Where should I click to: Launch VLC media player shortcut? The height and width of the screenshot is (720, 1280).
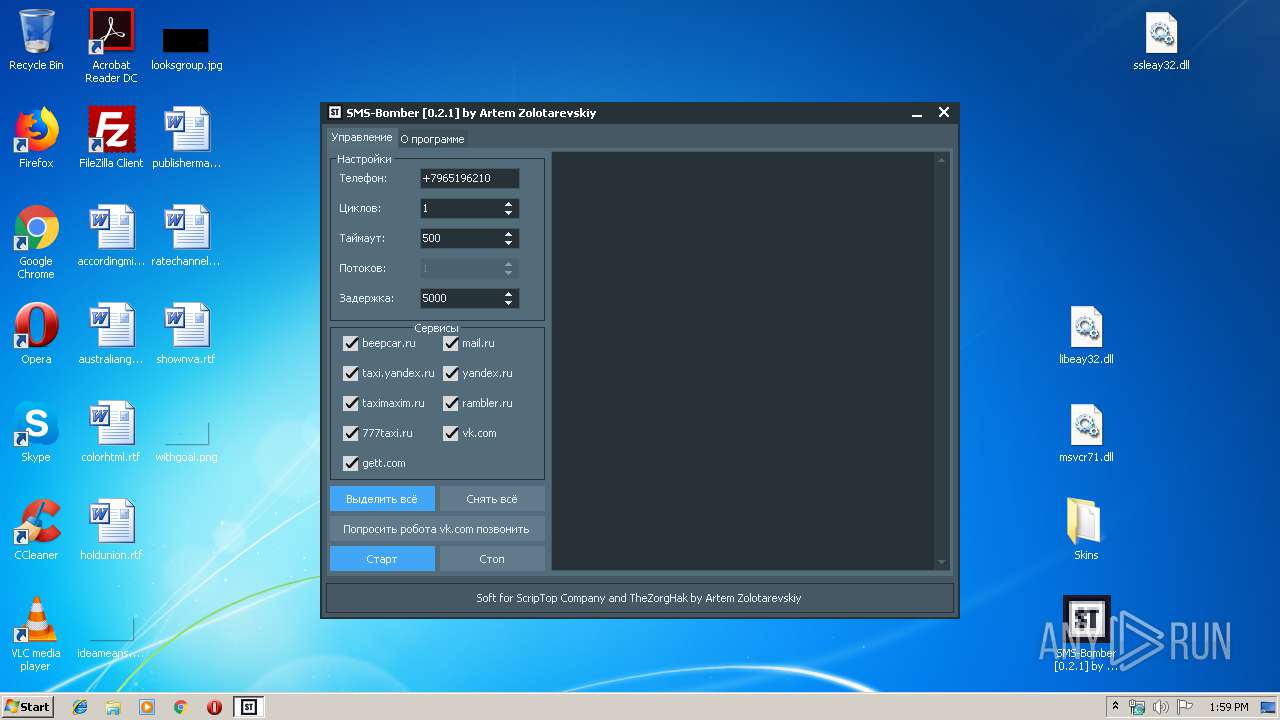pyautogui.click(x=36, y=634)
